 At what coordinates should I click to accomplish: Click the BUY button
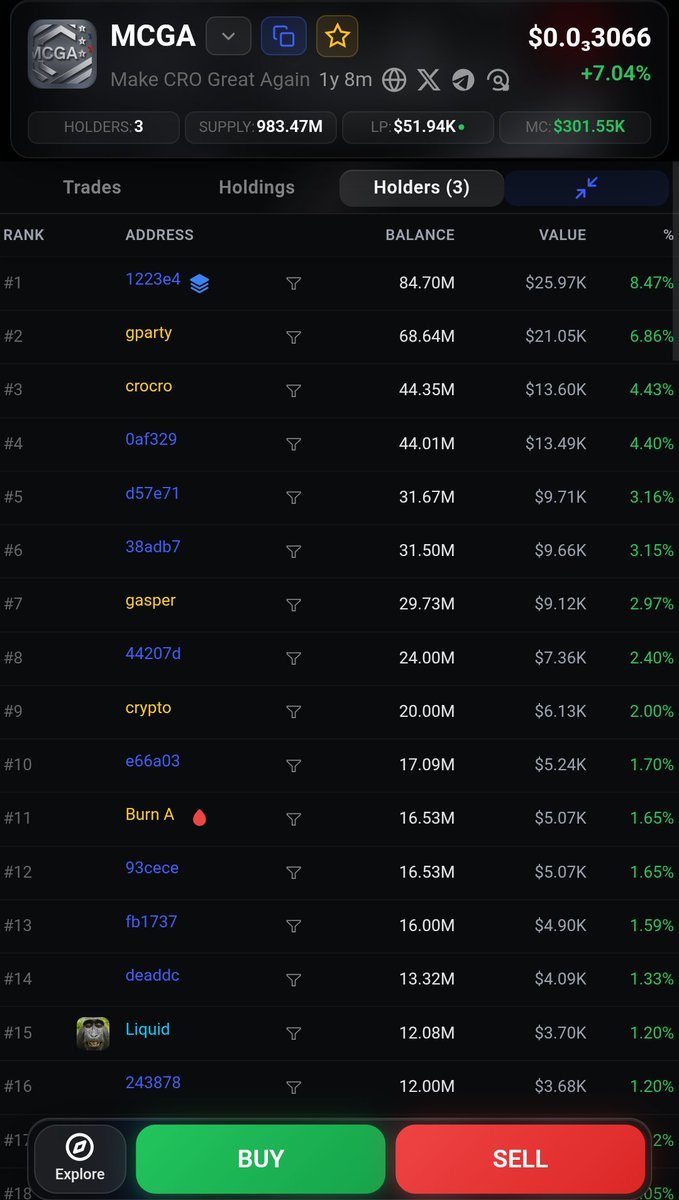click(x=261, y=1159)
